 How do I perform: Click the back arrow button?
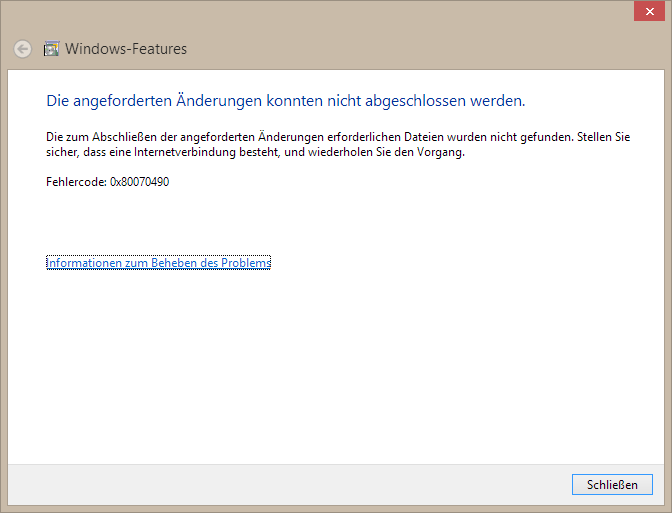click(22, 48)
